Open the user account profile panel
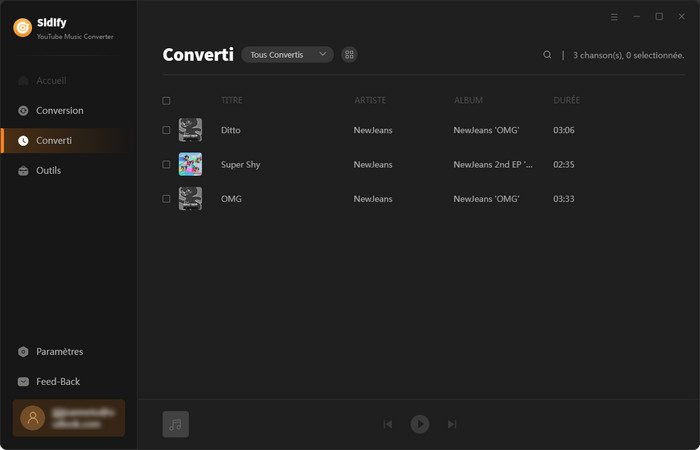 (69, 418)
